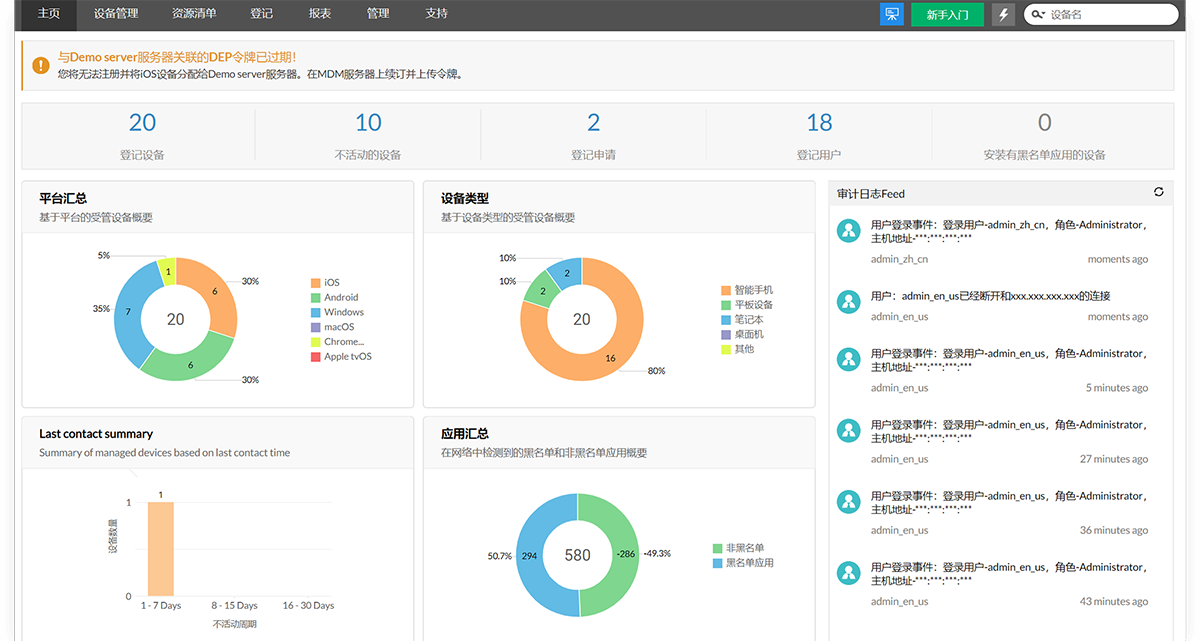Open the 不活动的设备 count of 10

368,123
